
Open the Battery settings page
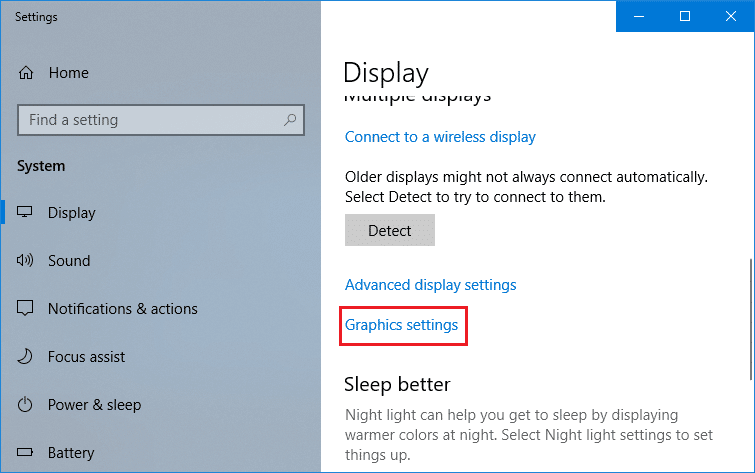pos(71,453)
